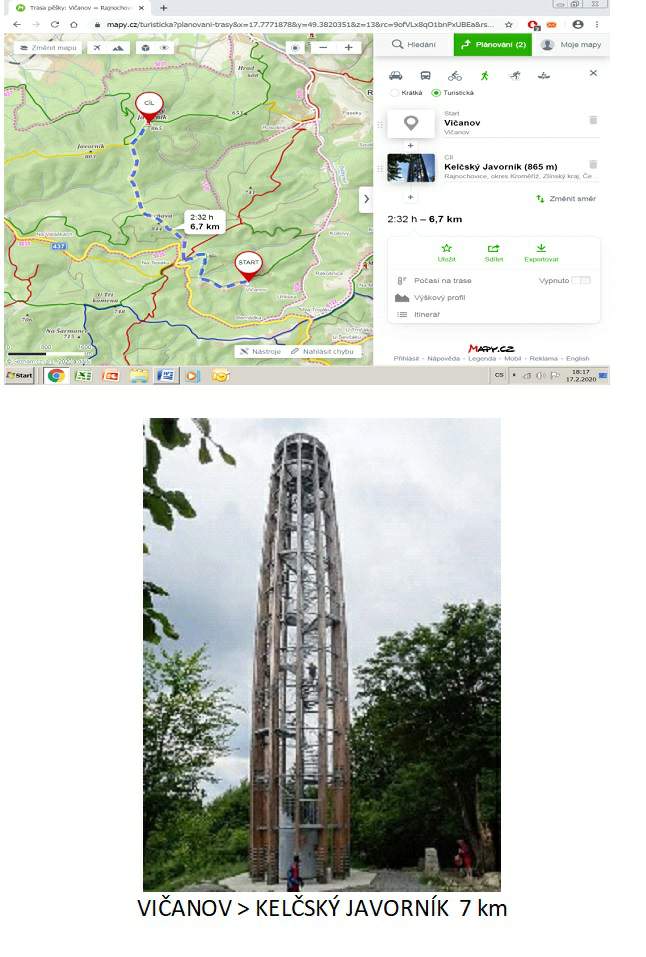This screenshot has width=646, height=957.
Task: Select the Turistická route radio button
Action: pyautogui.click(x=436, y=93)
